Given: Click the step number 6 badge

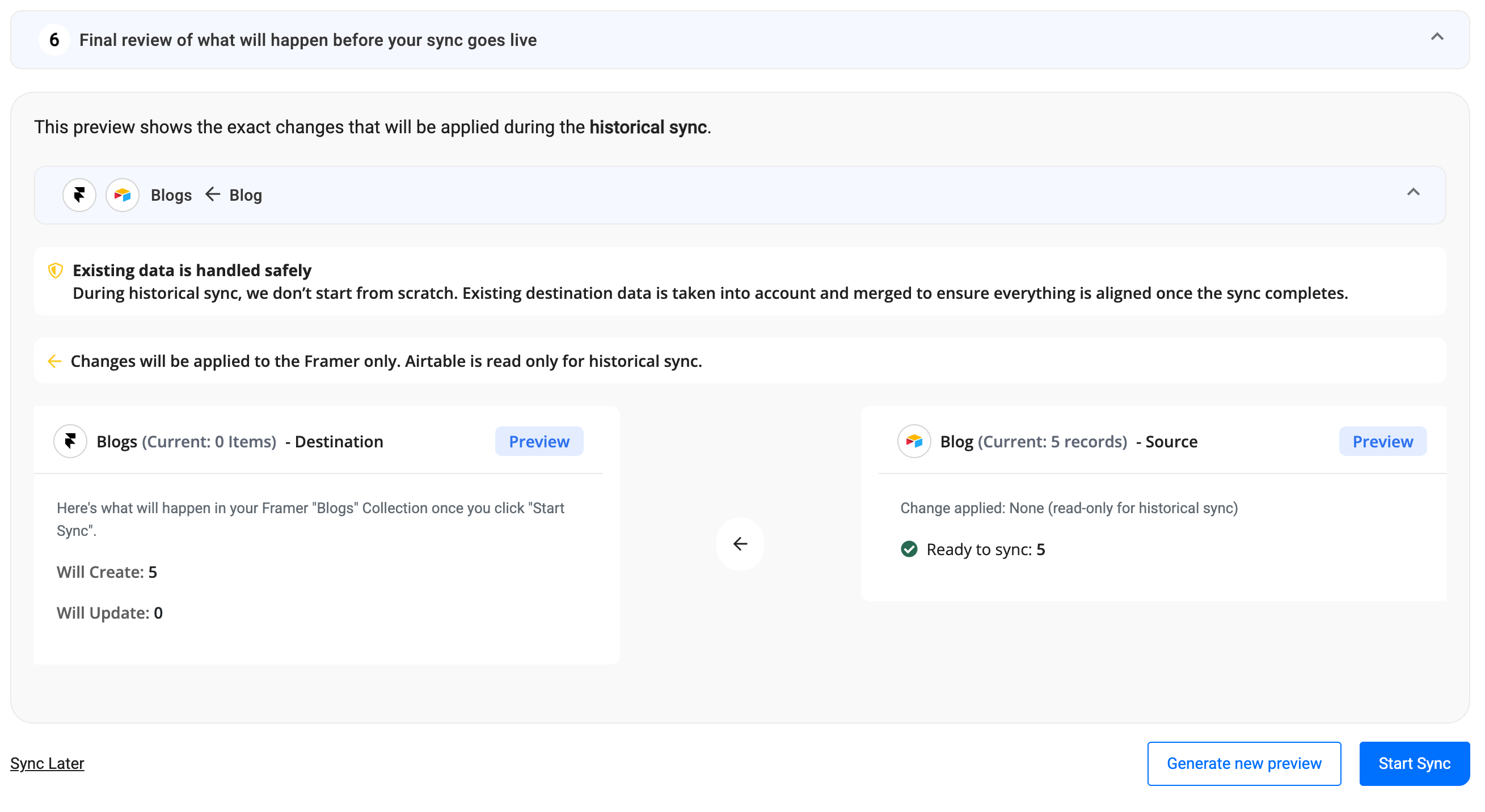Looking at the screenshot, I should pyautogui.click(x=54, y=40).
